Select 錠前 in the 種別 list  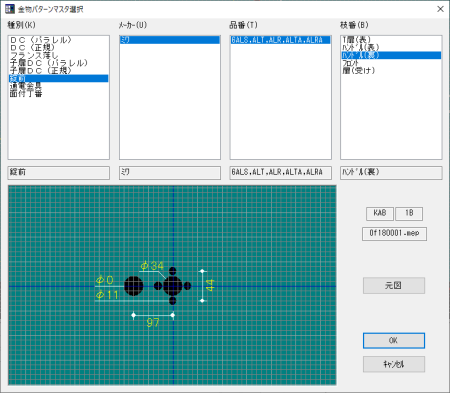click(x=58, y=78)
